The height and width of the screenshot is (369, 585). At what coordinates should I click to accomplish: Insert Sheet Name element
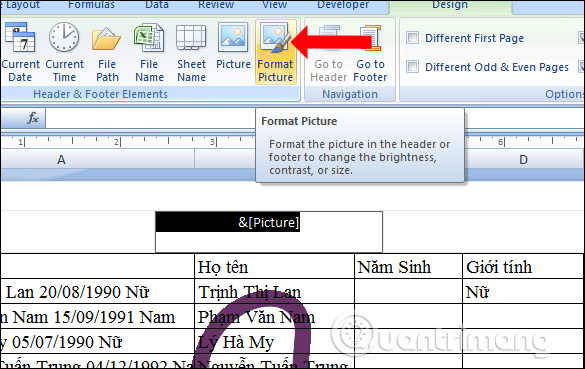coord(191,52)
